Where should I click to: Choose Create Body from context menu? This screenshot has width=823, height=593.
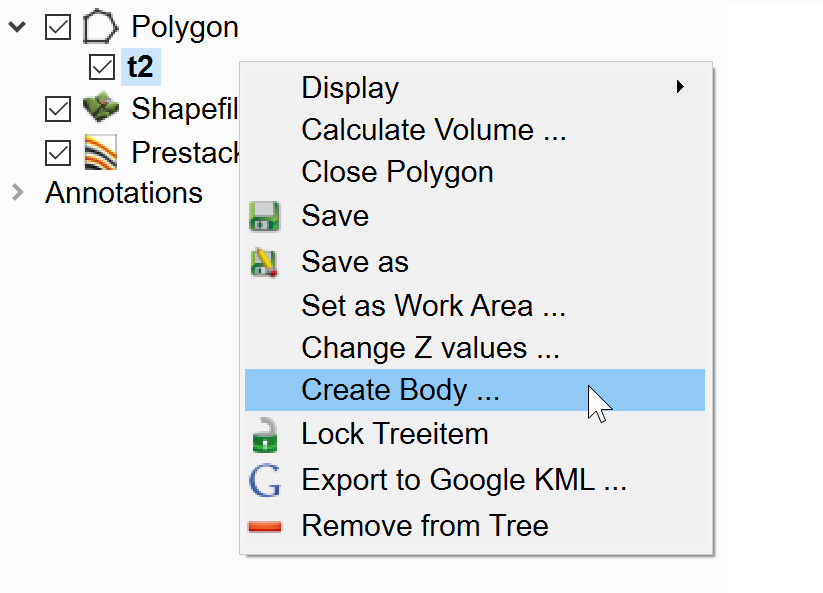tap(400, 390)
